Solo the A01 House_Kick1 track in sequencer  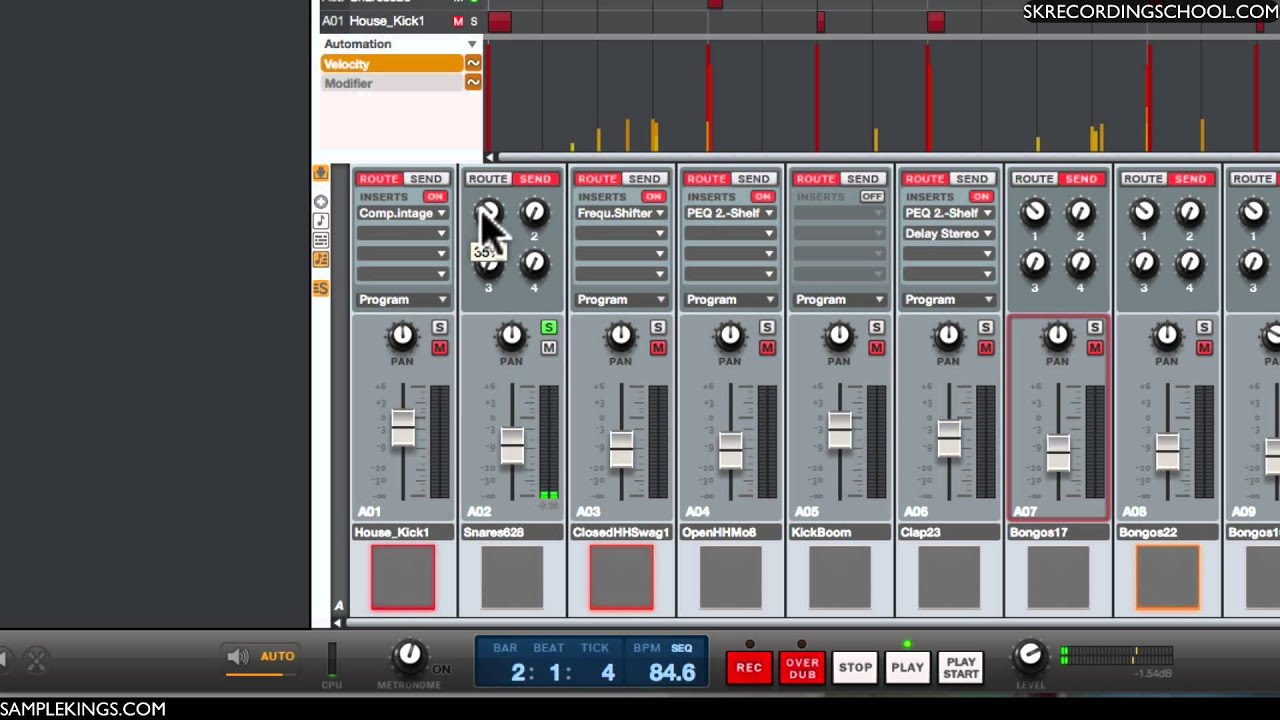coord(474,21)
